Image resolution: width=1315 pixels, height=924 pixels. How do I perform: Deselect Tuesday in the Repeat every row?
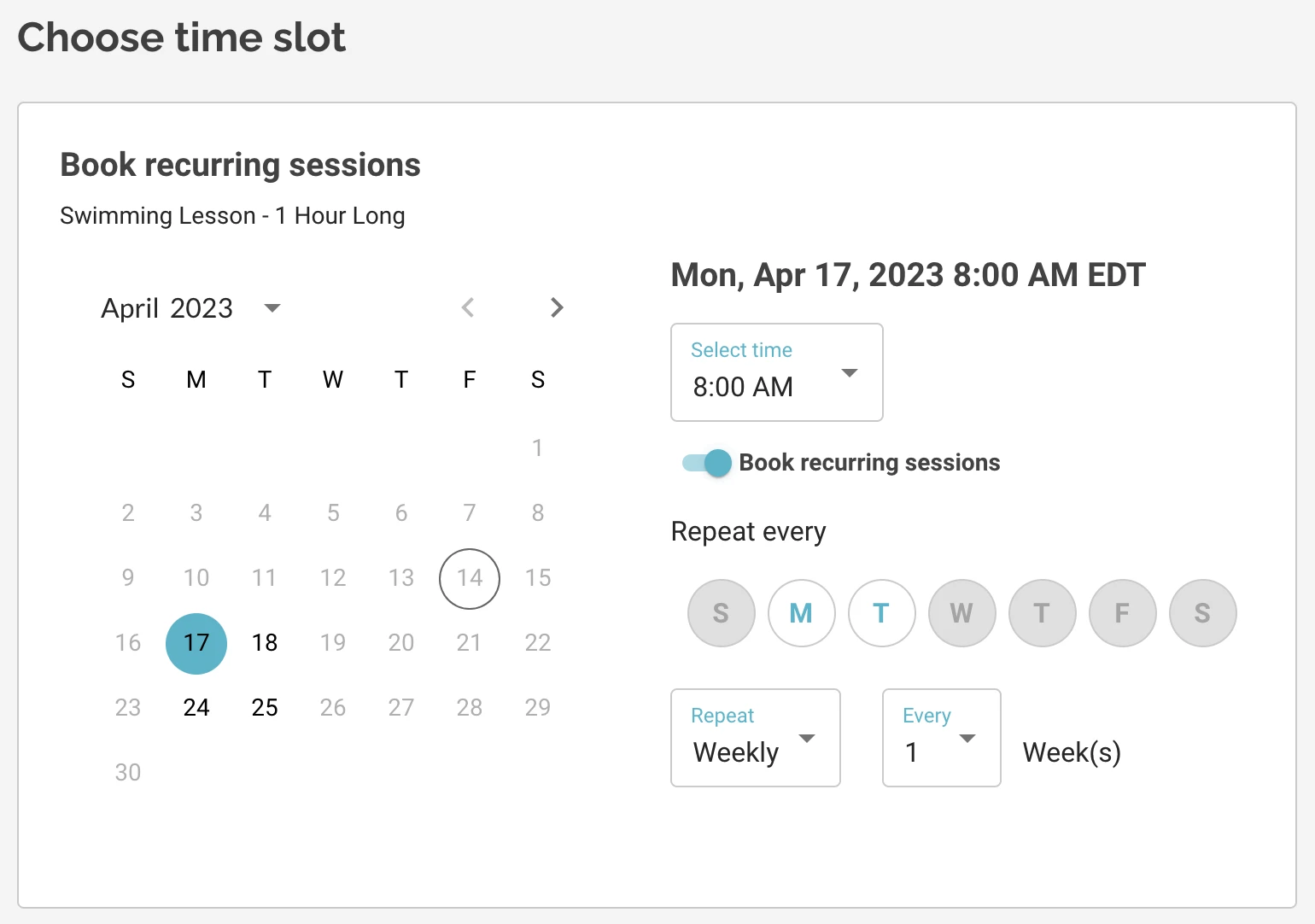click(881, 612)
